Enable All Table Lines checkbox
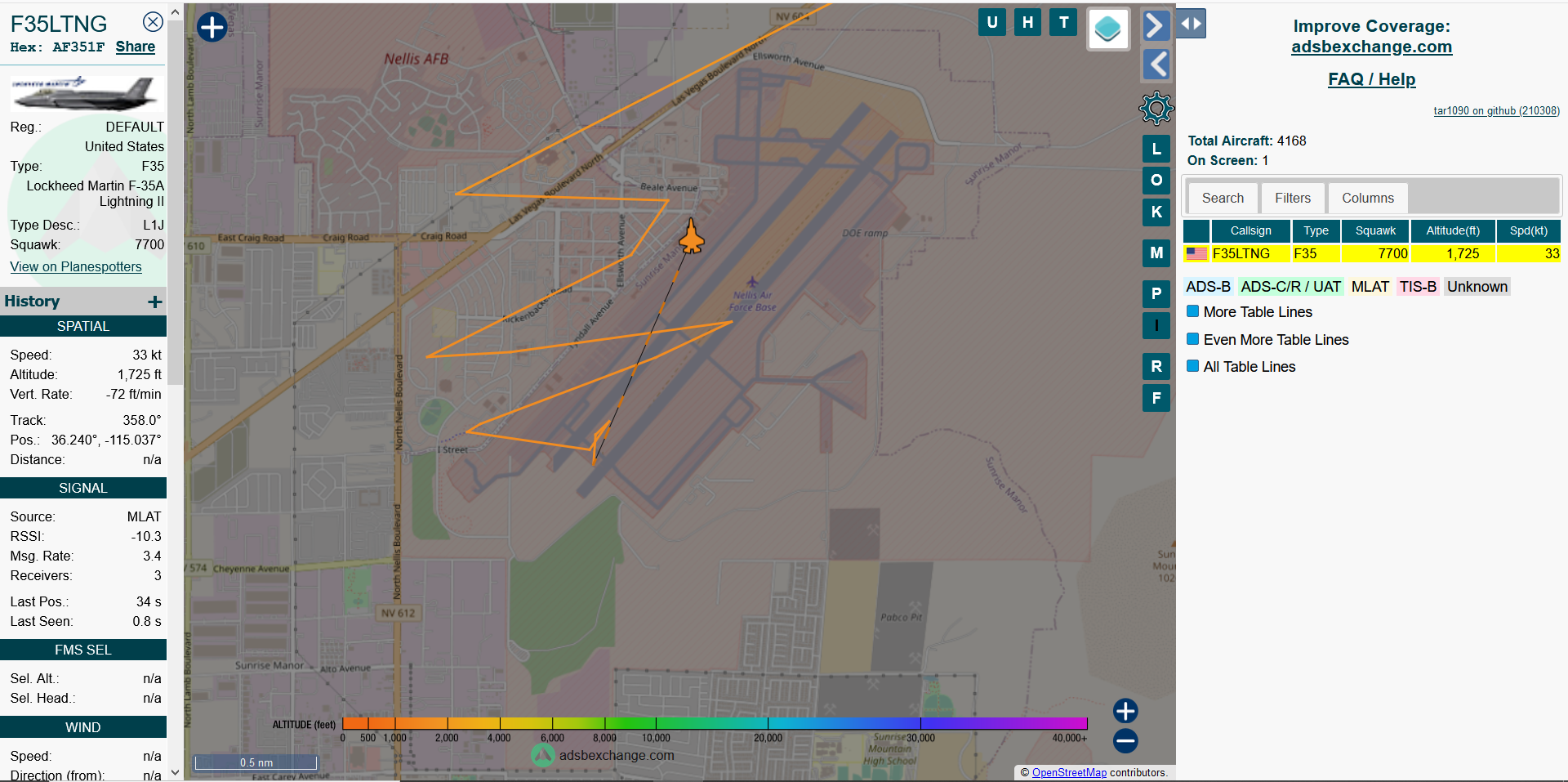 [1192, 366]
